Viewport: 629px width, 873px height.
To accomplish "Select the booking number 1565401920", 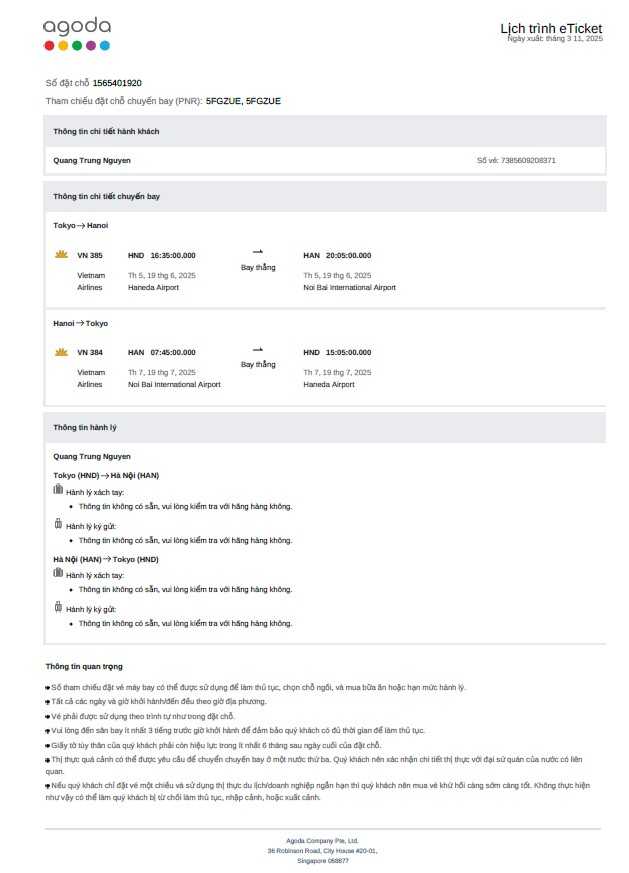I will point(117,83).
